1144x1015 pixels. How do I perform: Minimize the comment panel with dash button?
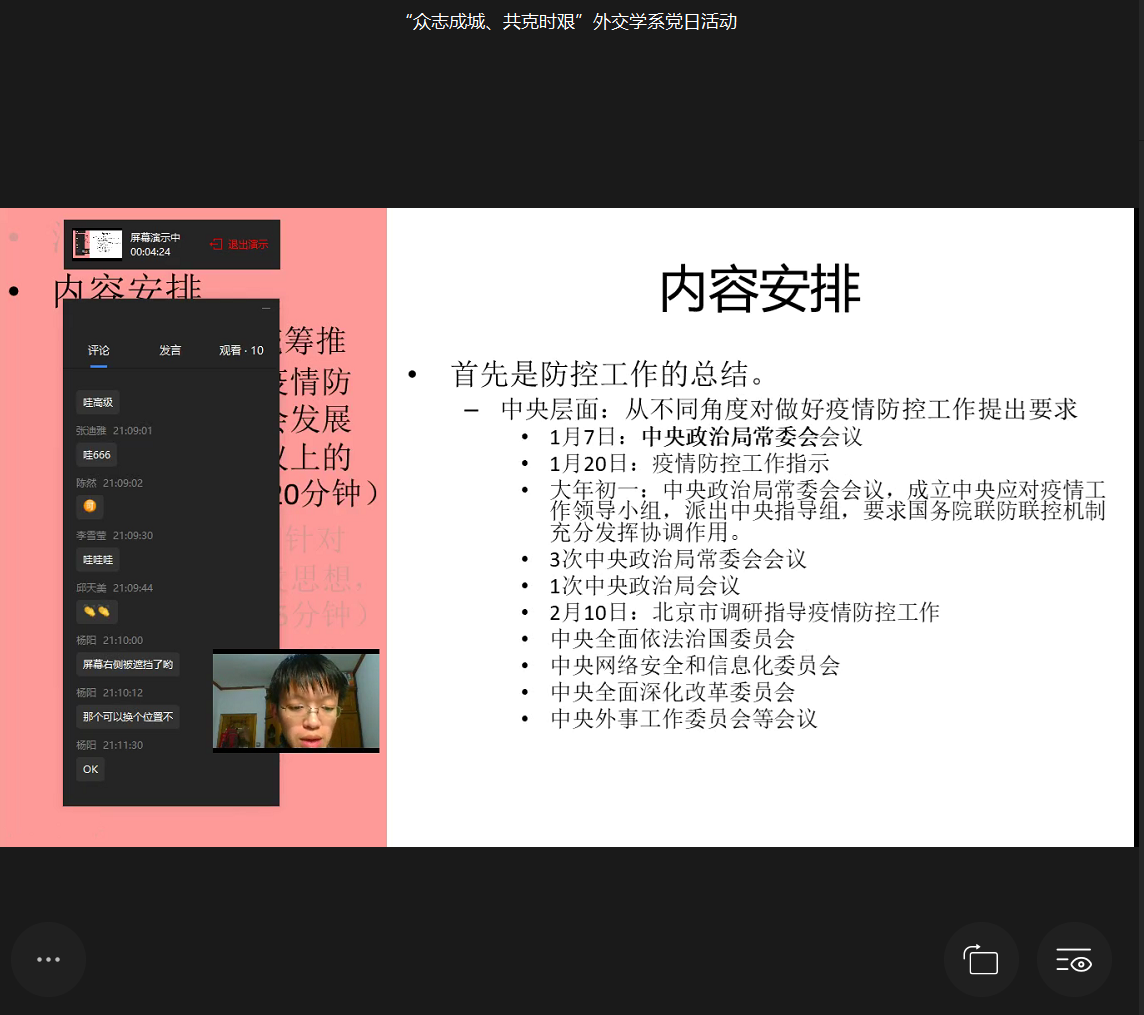(266, 309)
